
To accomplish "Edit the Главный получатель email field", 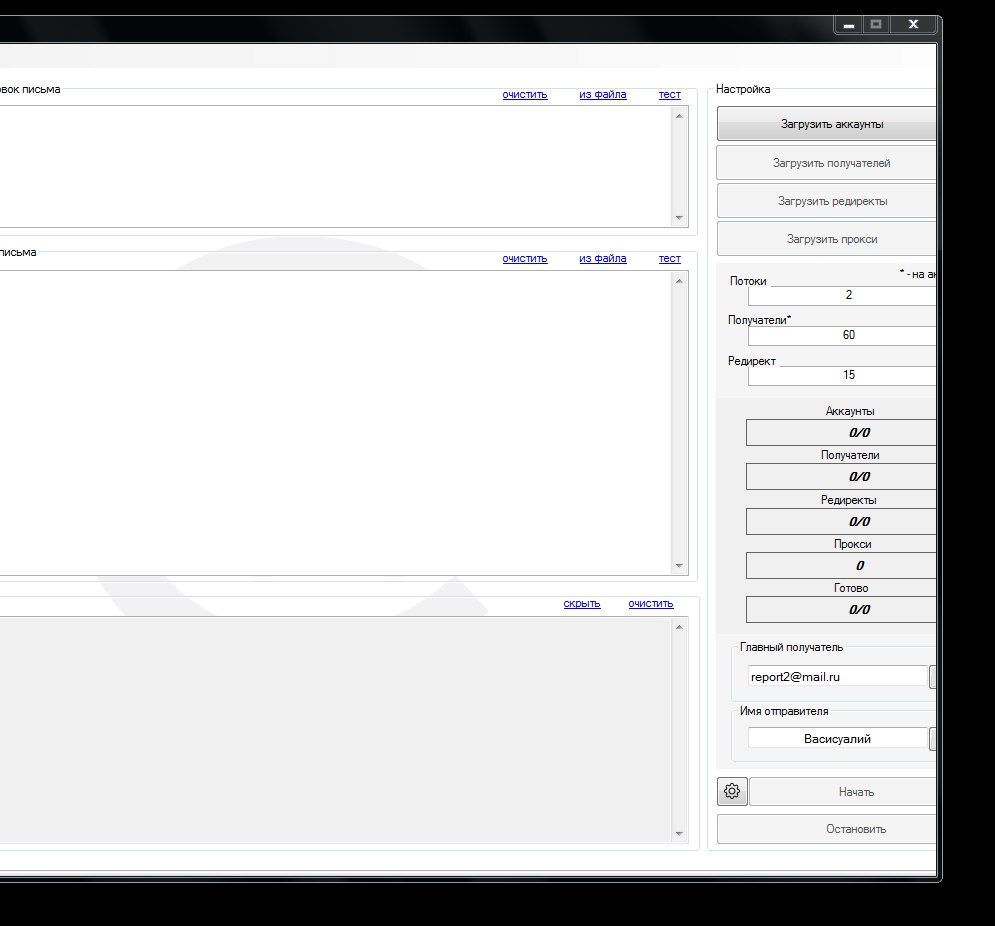I will point(838,677).
